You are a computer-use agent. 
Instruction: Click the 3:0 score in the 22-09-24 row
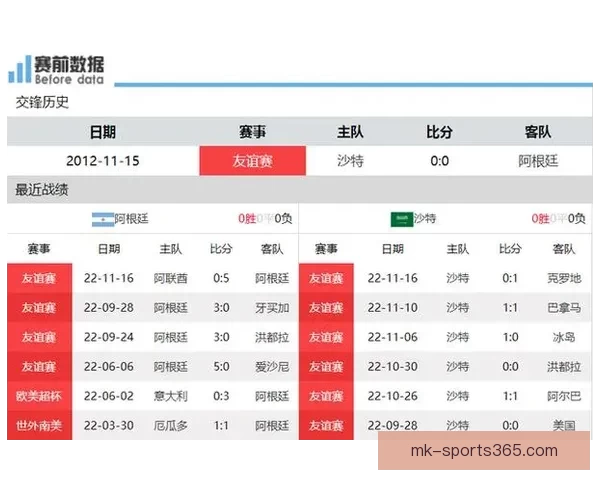click(221, 337)
